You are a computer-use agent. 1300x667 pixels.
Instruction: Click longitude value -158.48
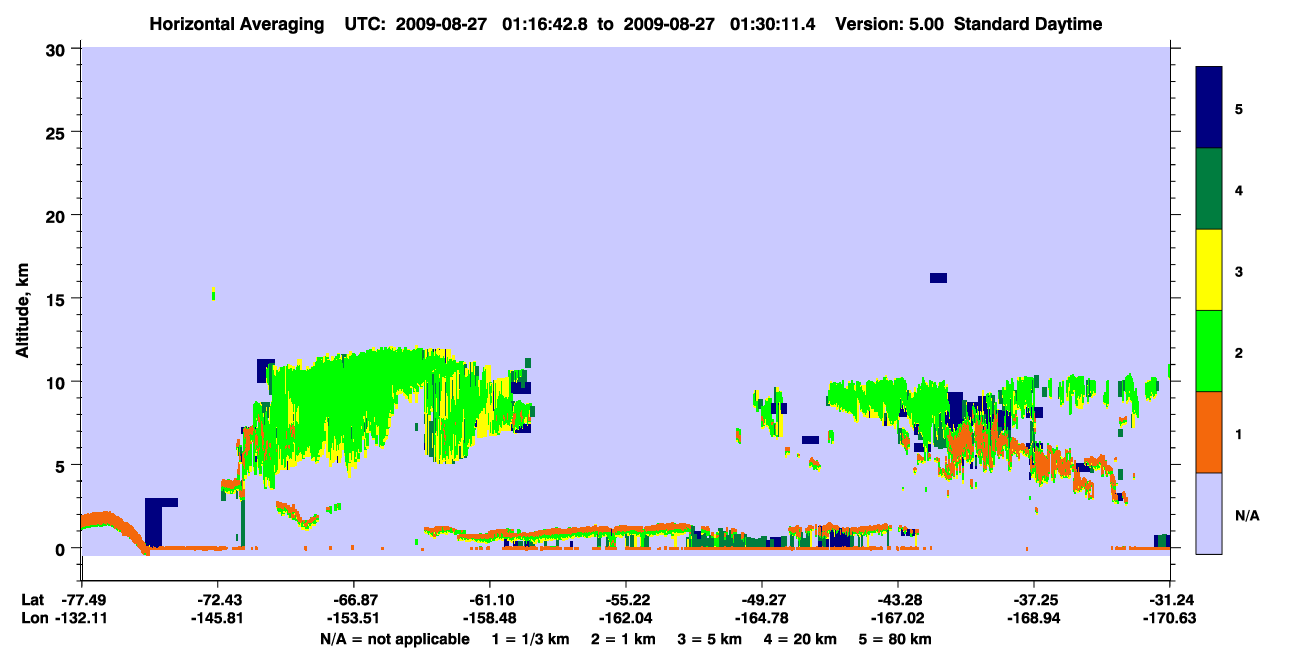490,618
